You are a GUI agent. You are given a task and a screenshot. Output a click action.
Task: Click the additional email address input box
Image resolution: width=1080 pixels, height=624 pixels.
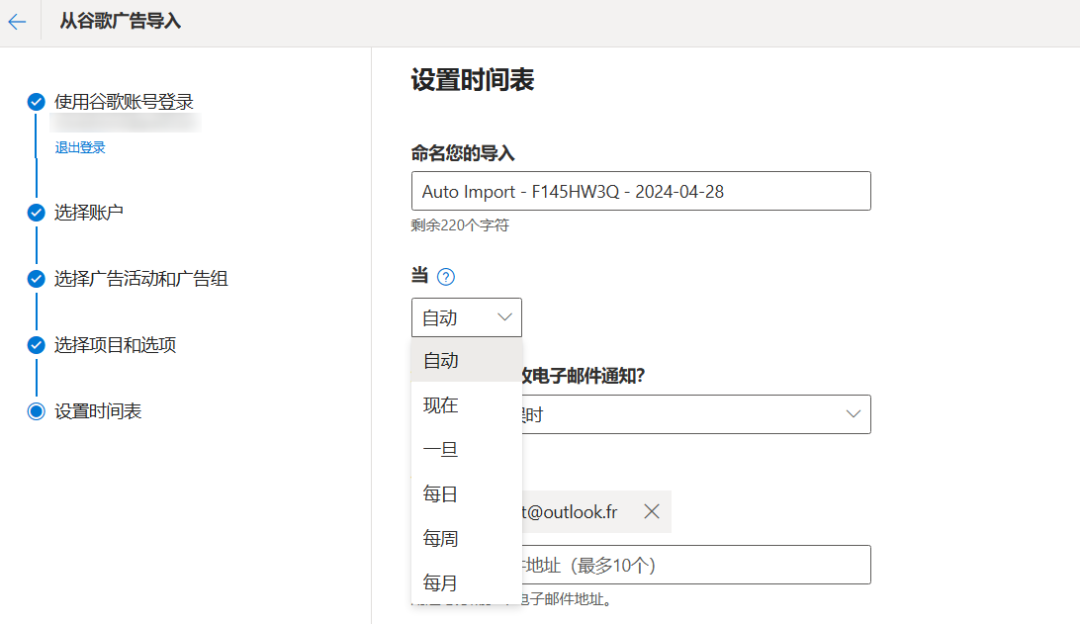[700, 564]
